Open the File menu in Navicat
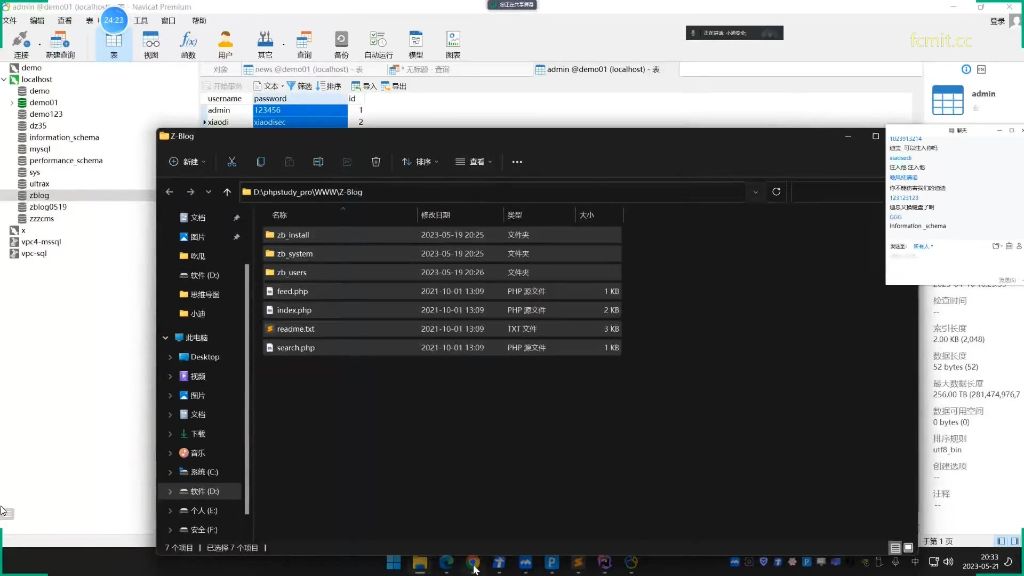The height and width of the screenshot is (576, 1024). pos(10,20)
